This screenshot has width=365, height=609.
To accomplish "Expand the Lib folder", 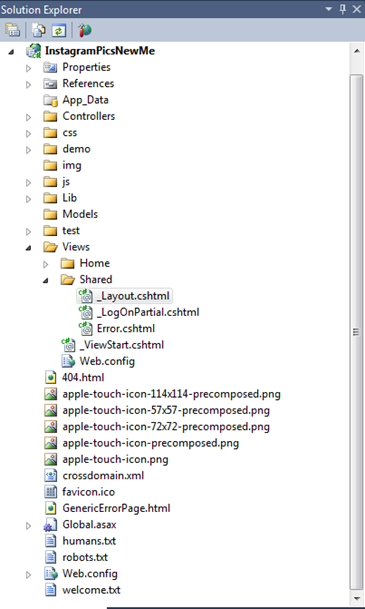I will [x=28, y=198].
